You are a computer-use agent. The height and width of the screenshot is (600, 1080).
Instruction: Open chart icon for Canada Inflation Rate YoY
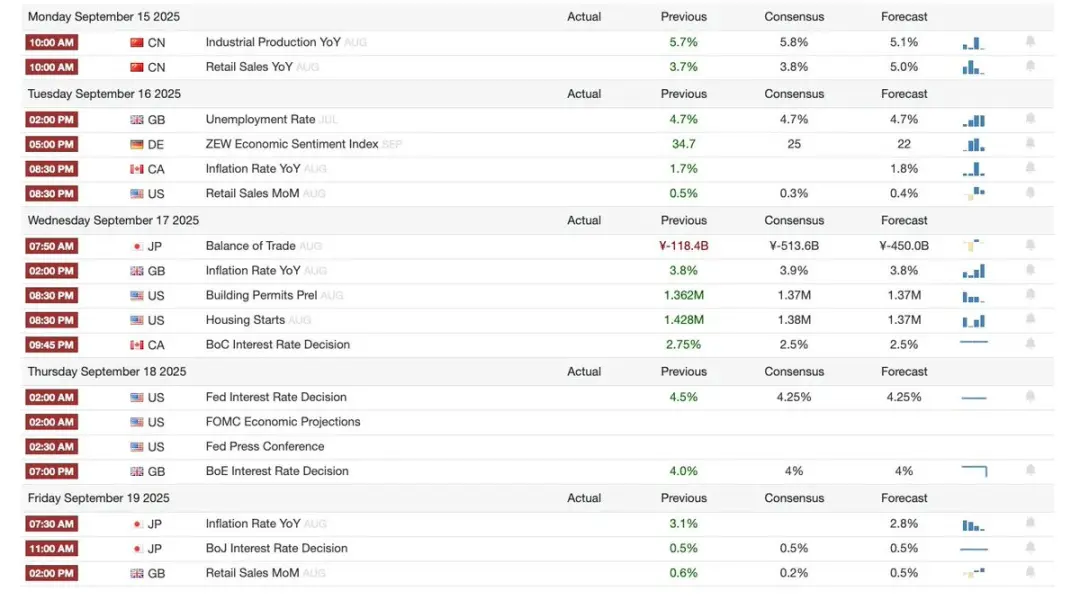973,169
